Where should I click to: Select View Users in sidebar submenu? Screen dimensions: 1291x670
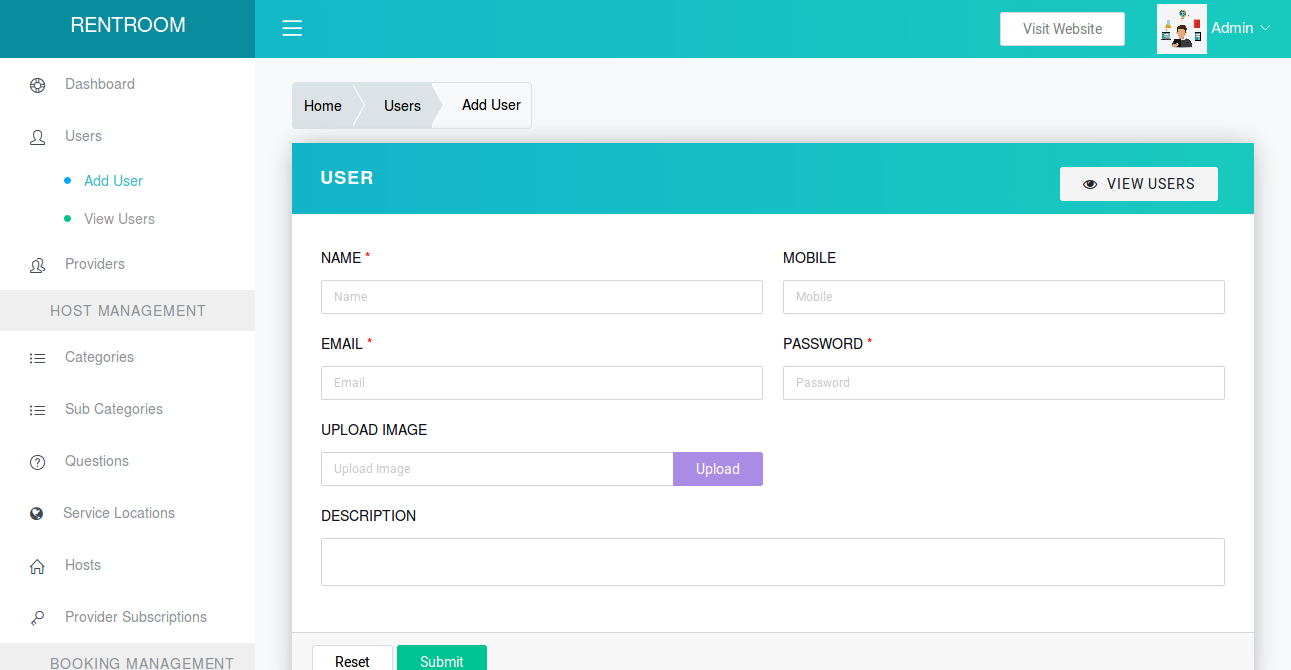[119, 219]
